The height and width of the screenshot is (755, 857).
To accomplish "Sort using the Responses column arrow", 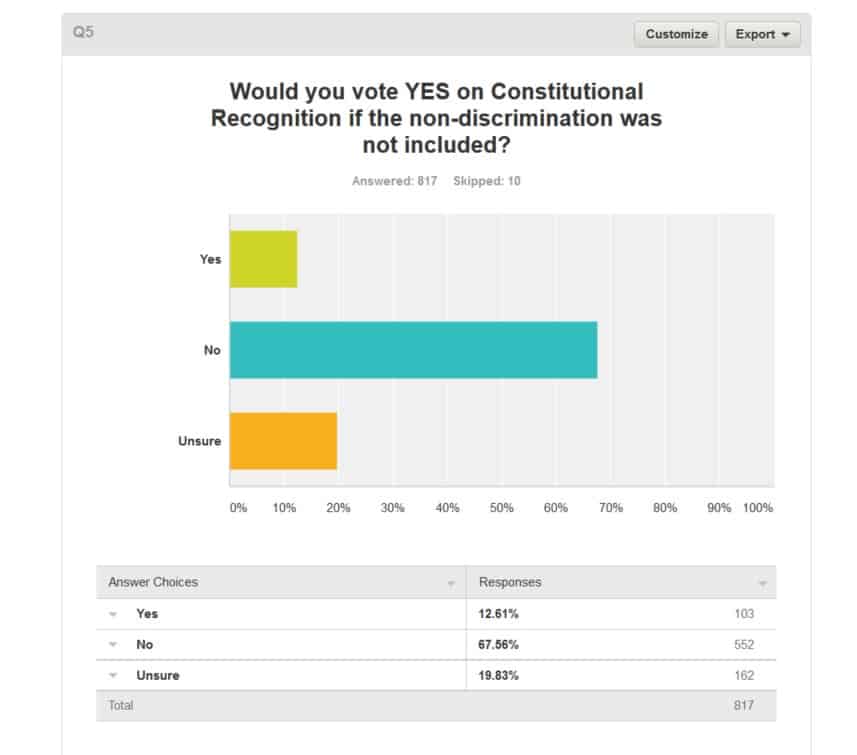I will click(x=763, y=583).
